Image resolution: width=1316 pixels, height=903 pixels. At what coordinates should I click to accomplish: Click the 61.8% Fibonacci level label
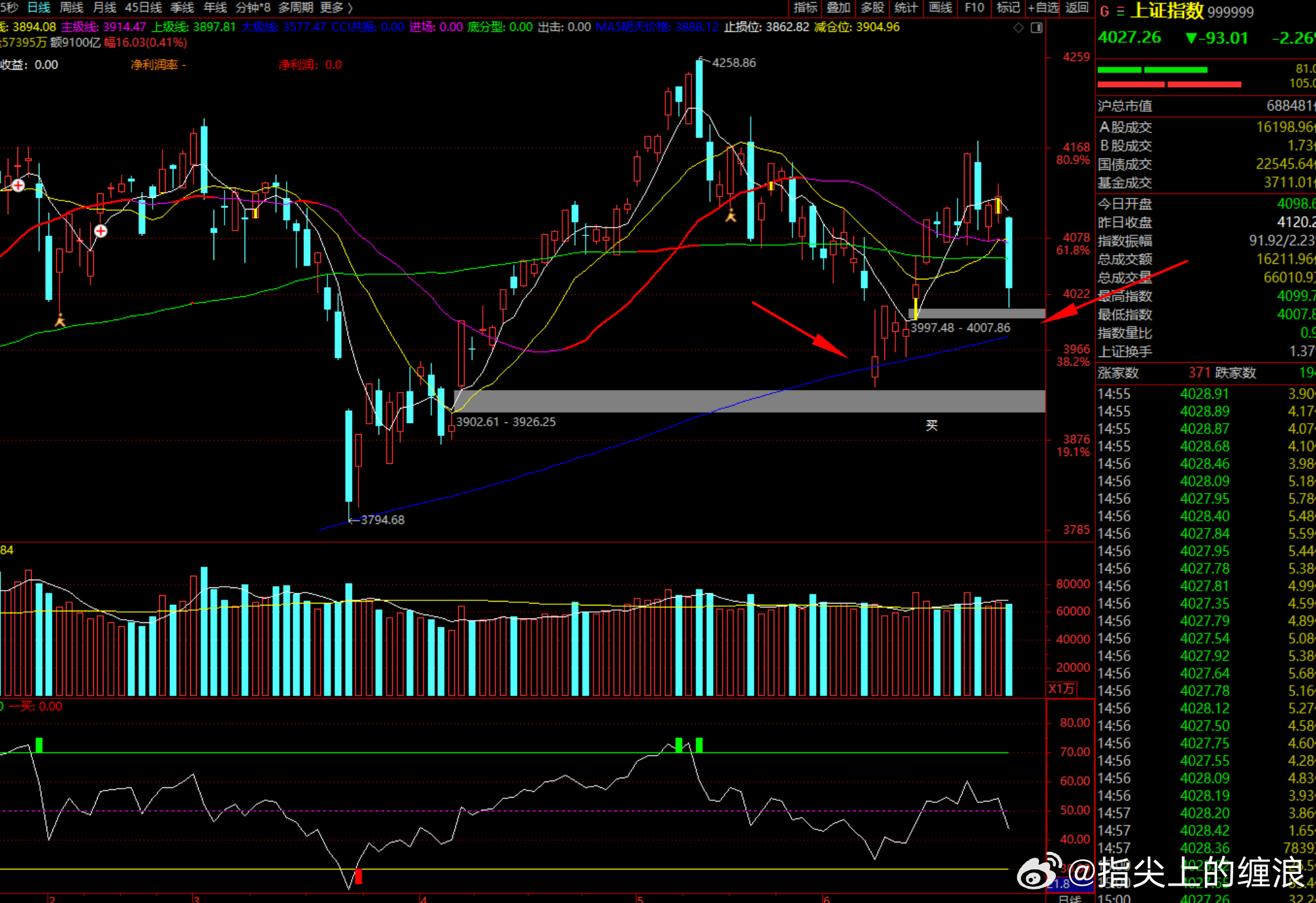pos(1073,250)
